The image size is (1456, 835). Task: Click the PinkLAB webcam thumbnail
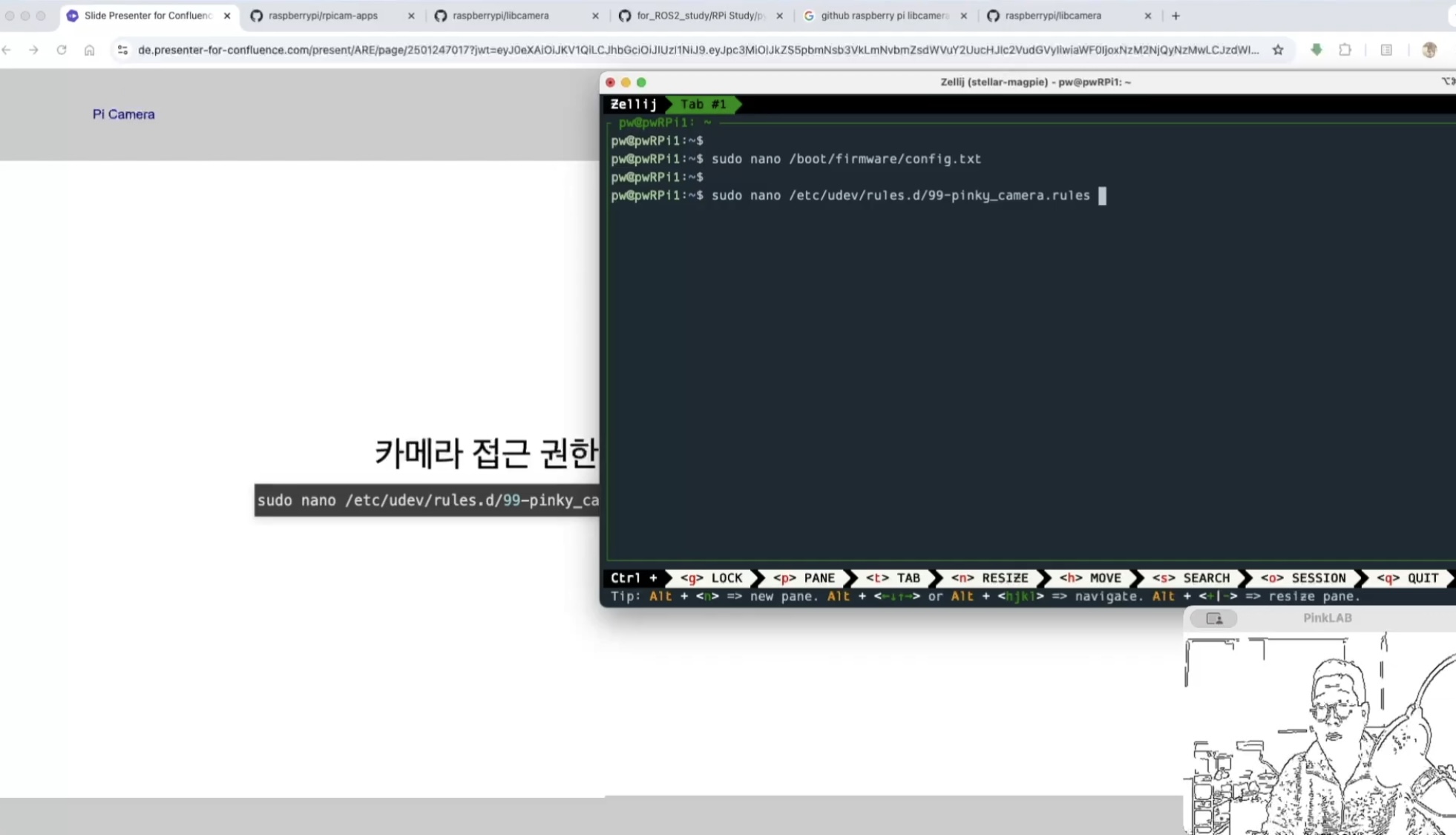pyautogui.click(x=1321, y=733)
